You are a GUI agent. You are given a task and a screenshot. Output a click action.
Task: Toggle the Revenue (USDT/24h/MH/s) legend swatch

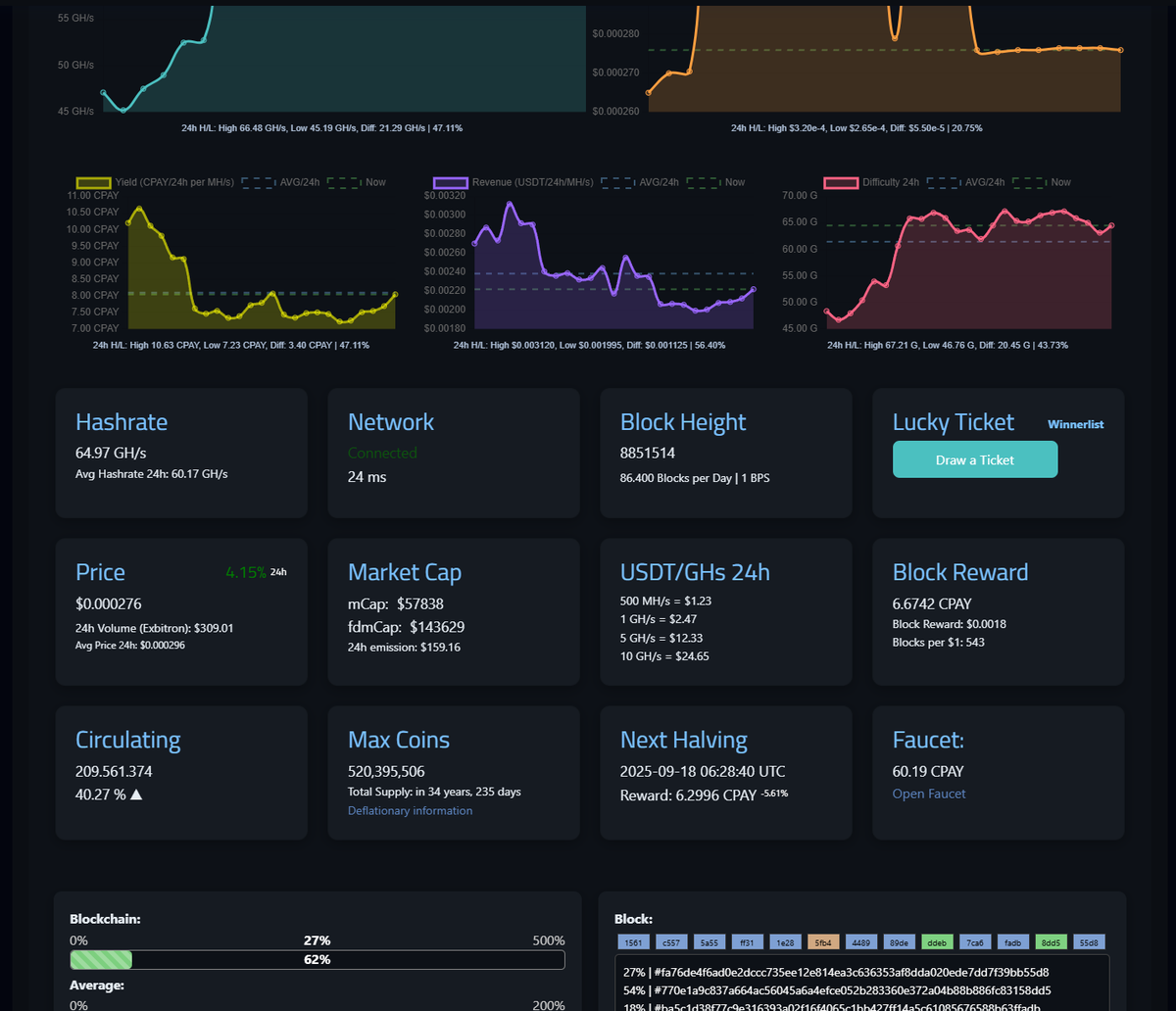(x=451, y=181)
